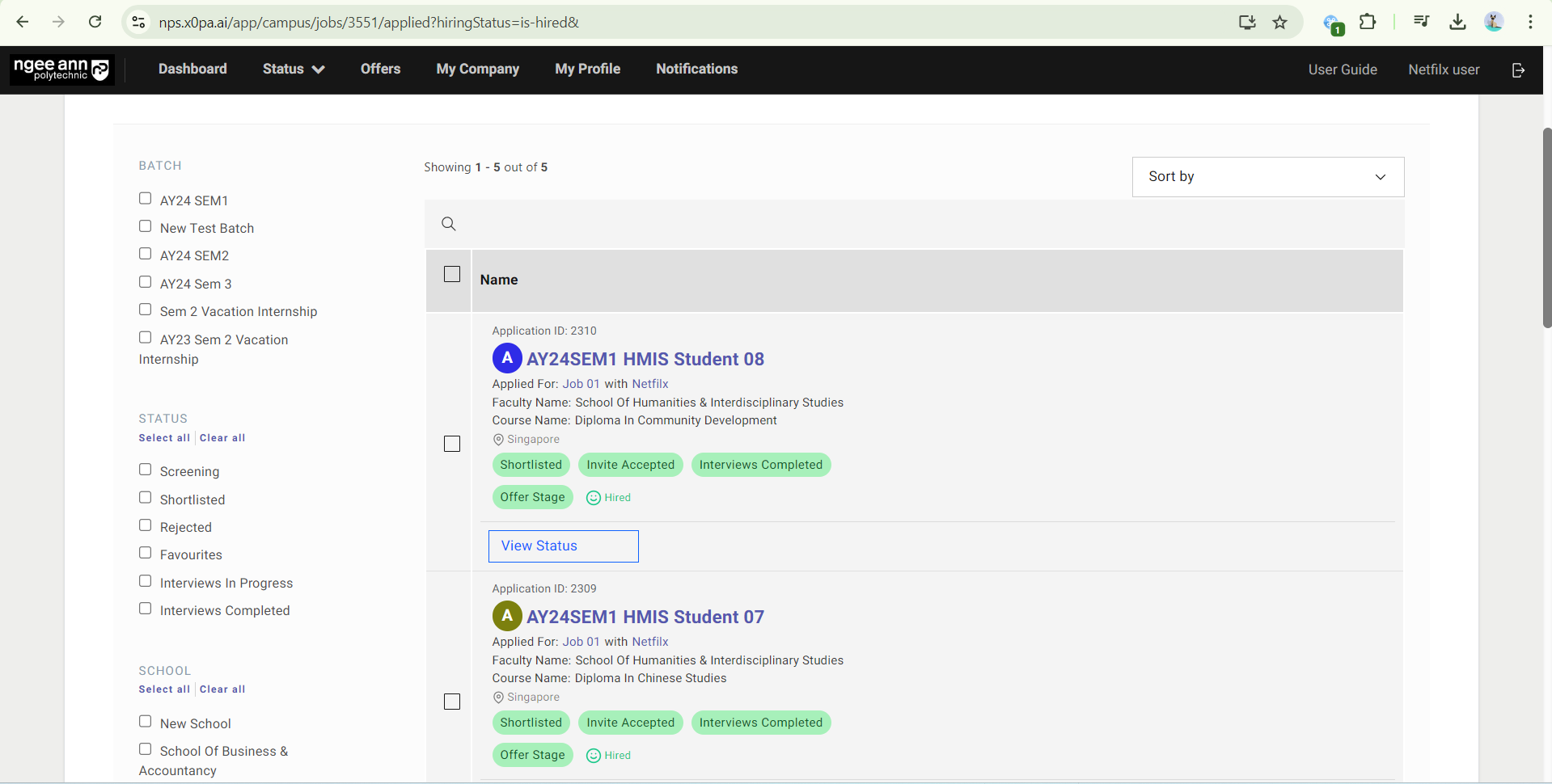Click the page vertical scrollbar
The width and height of the screenshot is (1552, 784).
coord(1546,226)
